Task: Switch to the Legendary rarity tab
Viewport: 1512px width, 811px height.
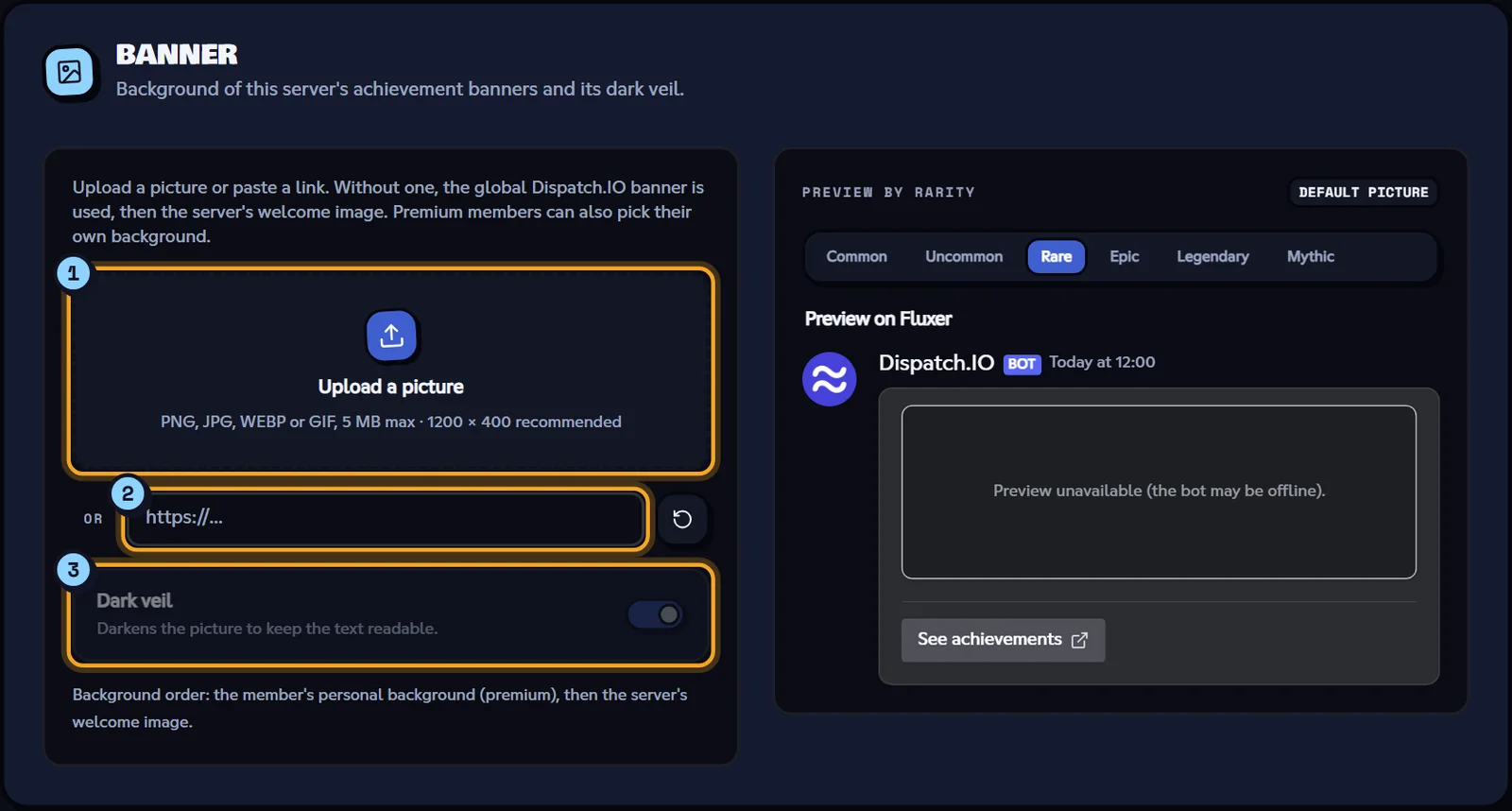Action: coord(1212,257)
